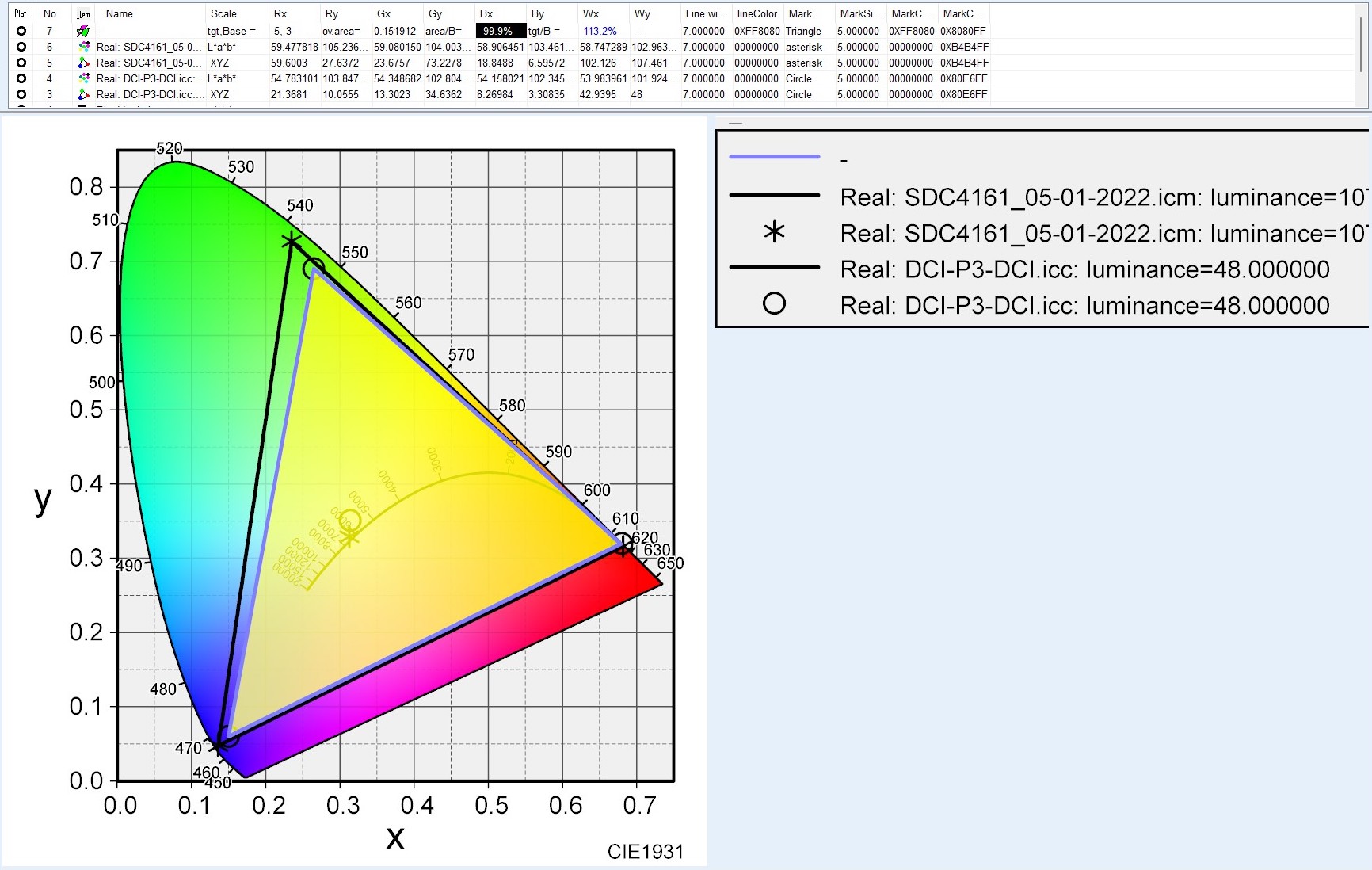
Task: Click the 59.6003 Rx cell
Action: pos(289,63)
